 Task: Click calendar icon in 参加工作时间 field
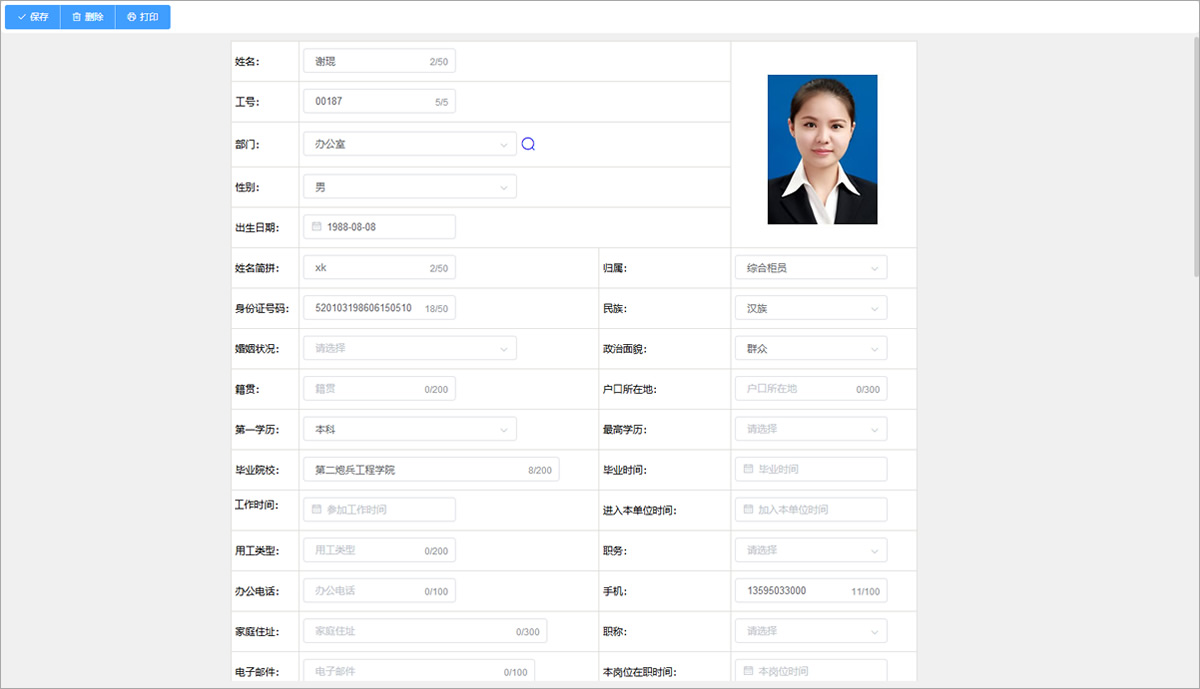click(317, 509)
